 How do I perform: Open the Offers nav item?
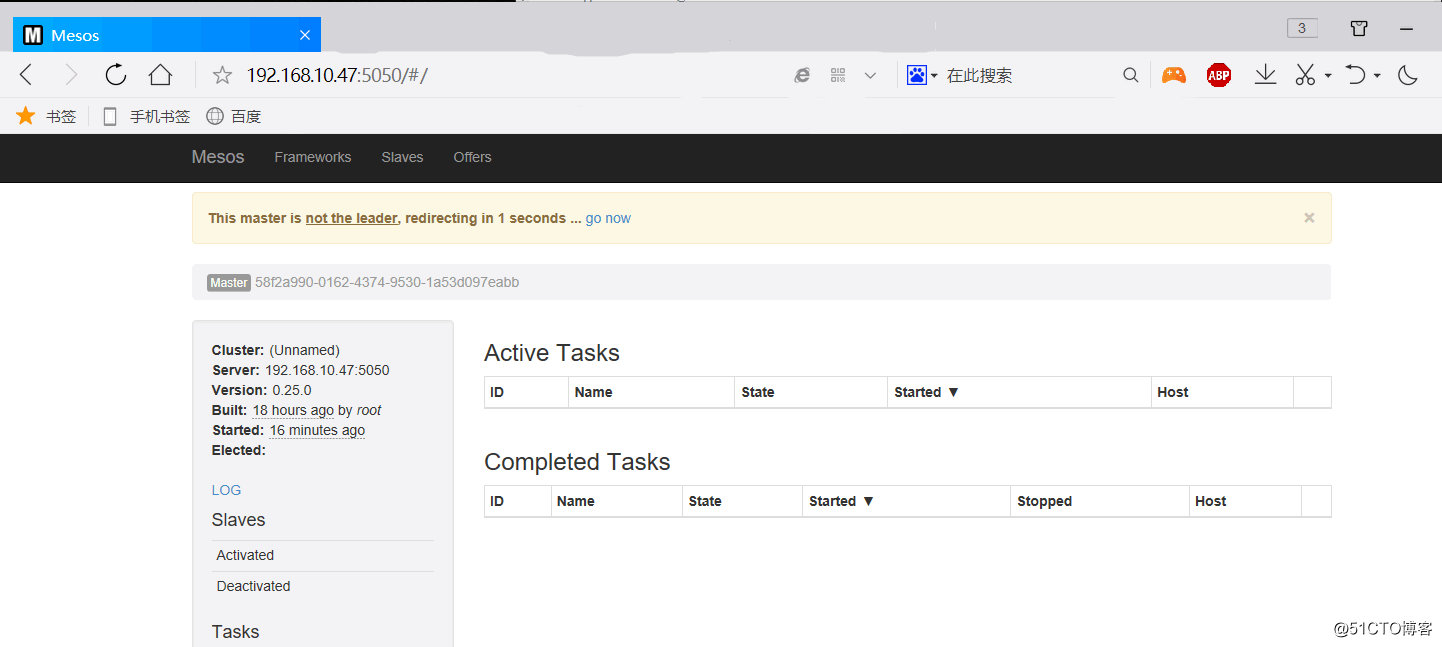(x=472, y=157)
